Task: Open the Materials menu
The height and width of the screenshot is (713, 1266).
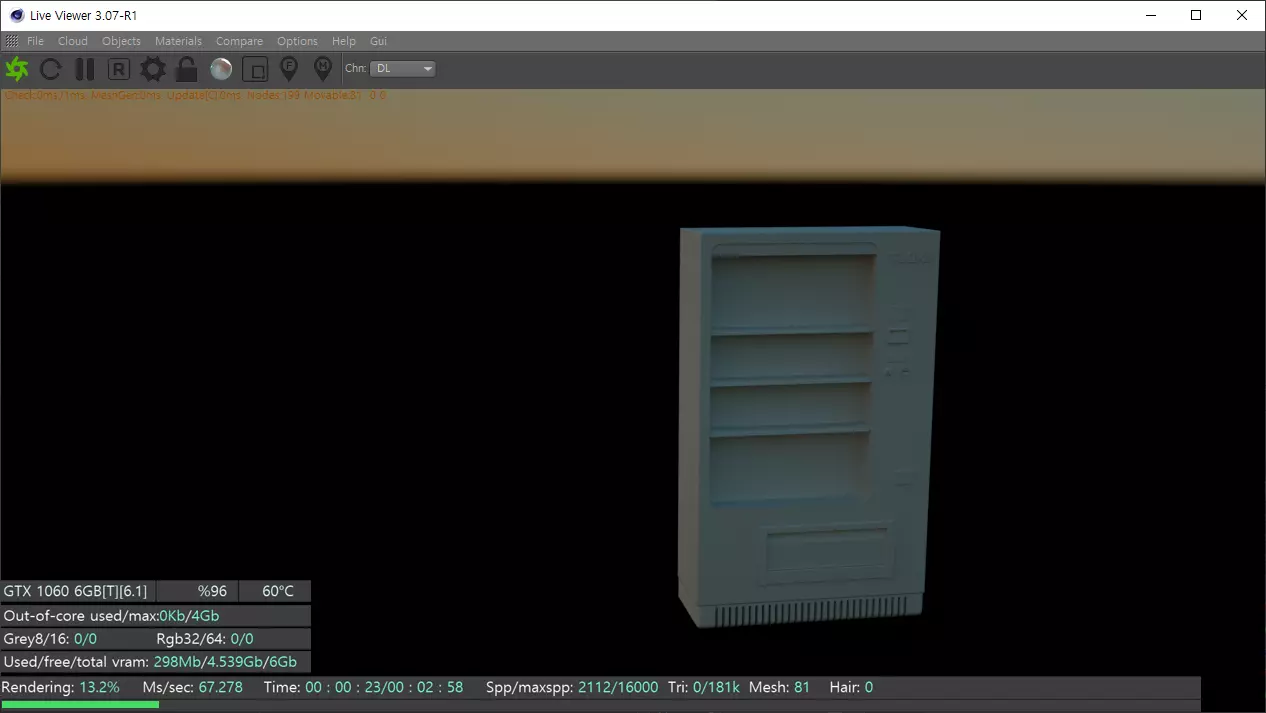Action: tap(178, 41)
